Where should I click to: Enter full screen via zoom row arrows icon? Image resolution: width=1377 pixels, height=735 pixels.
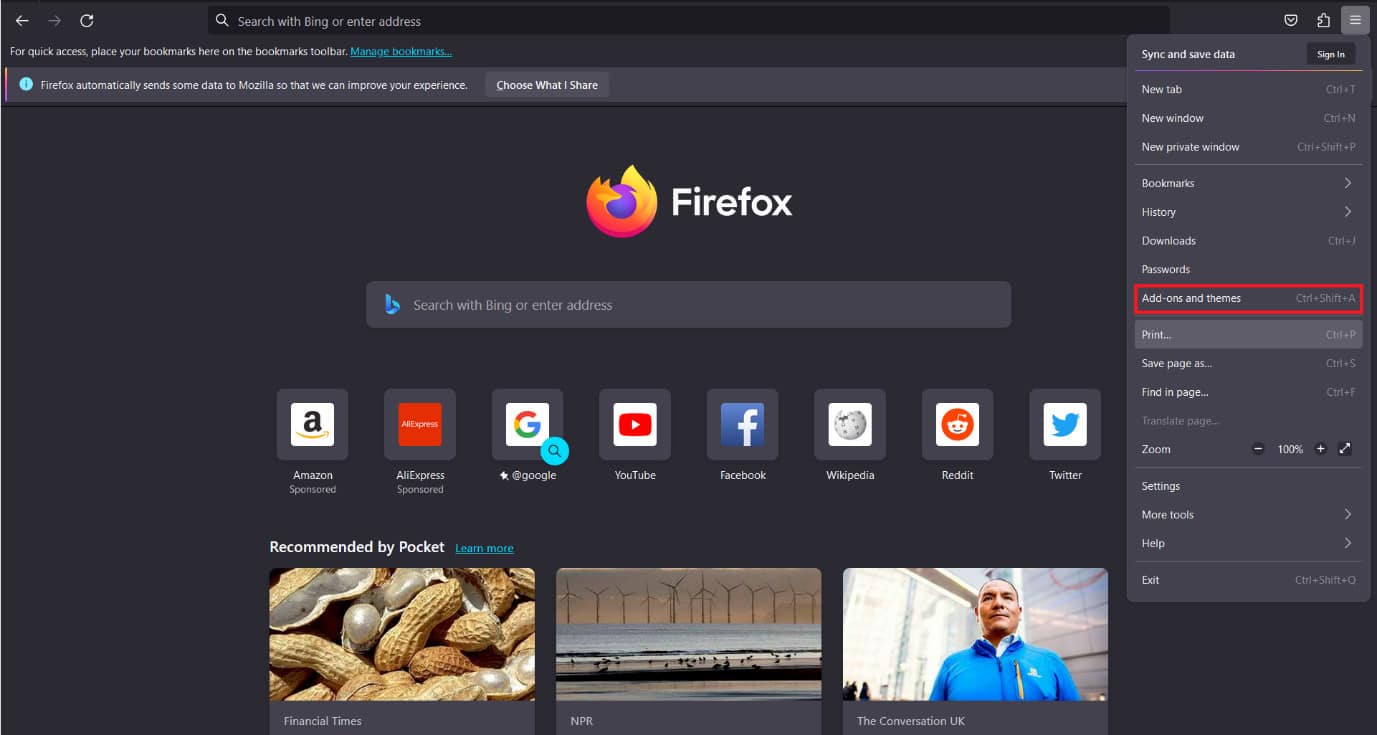[x=1345, y=449]
